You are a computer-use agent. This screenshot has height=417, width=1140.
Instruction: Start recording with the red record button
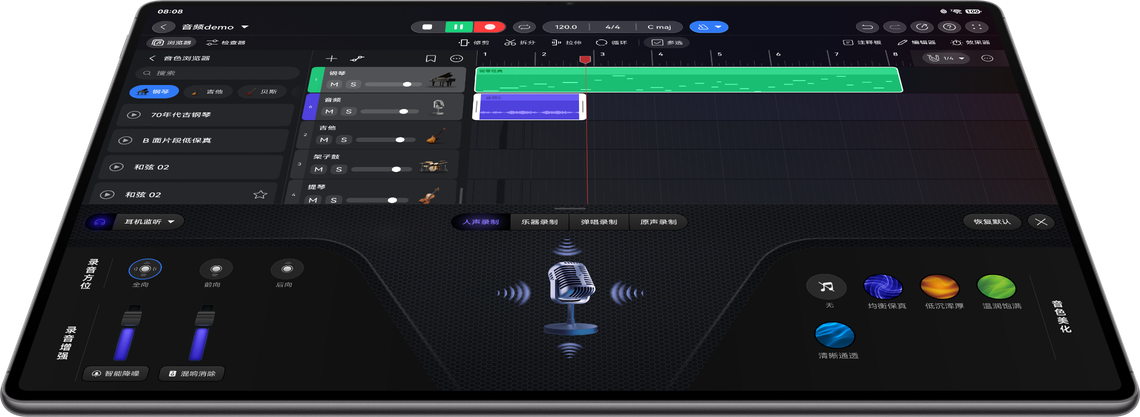tap(490, 27)
